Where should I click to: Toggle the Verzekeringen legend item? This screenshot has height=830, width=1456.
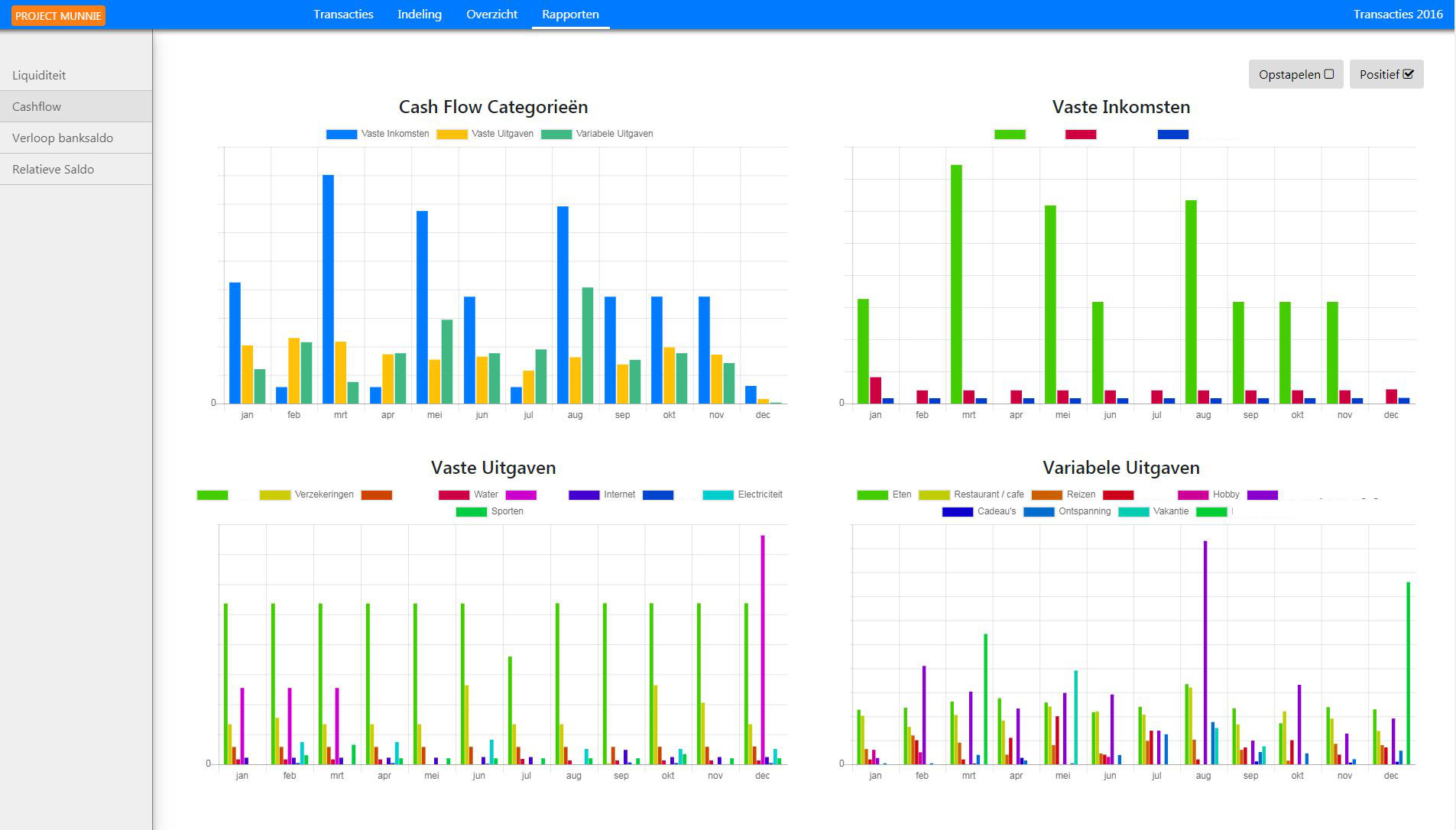306,494
